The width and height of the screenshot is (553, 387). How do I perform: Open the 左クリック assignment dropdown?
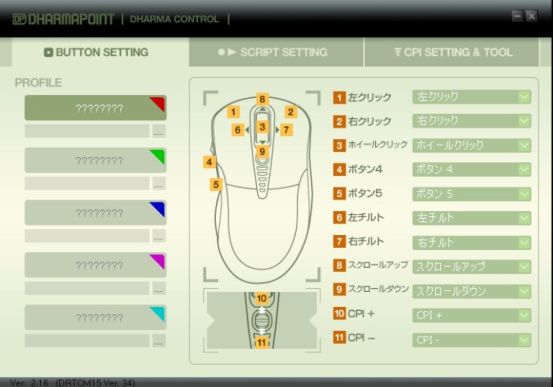472,97
